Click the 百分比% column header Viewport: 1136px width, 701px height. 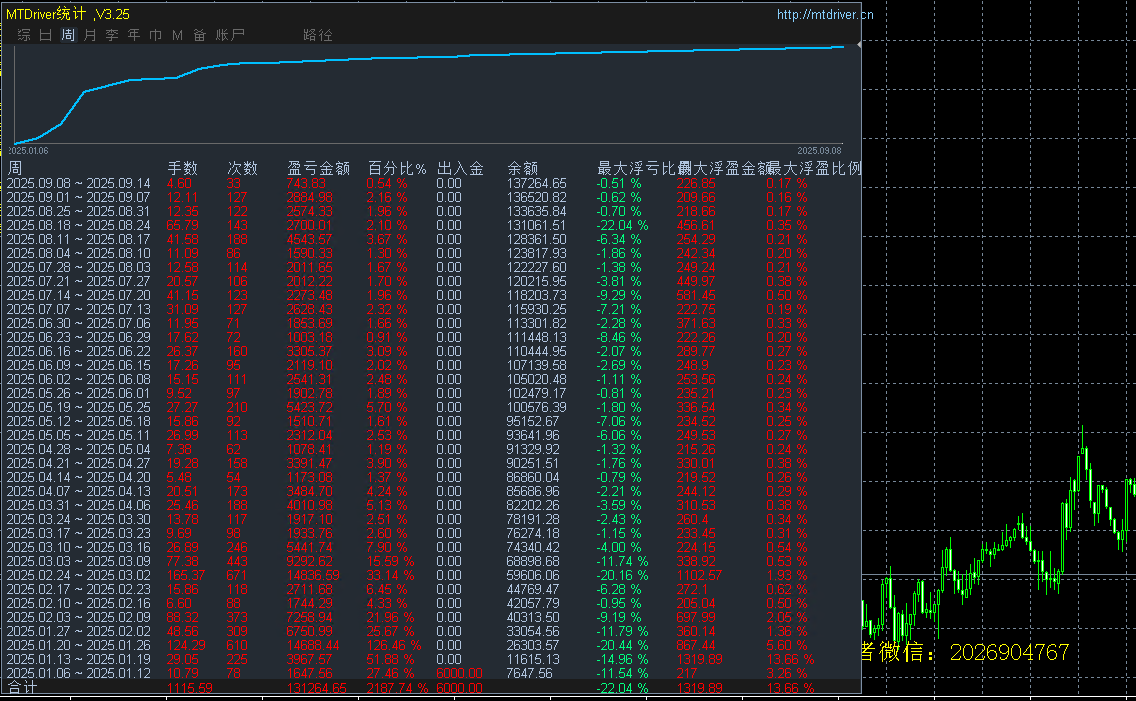coord(396,168)
